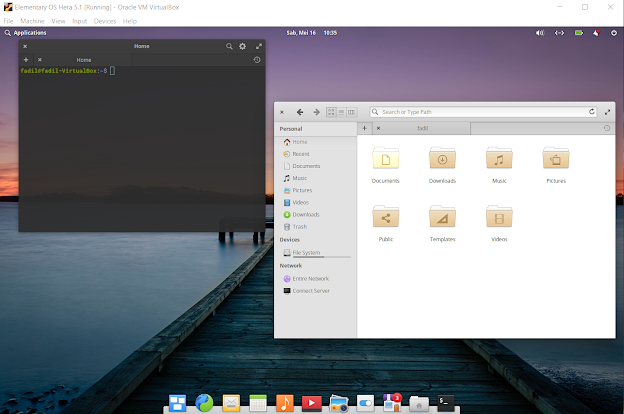
Task: Open the notifications bell indicator
Action: tap(596, 33)
